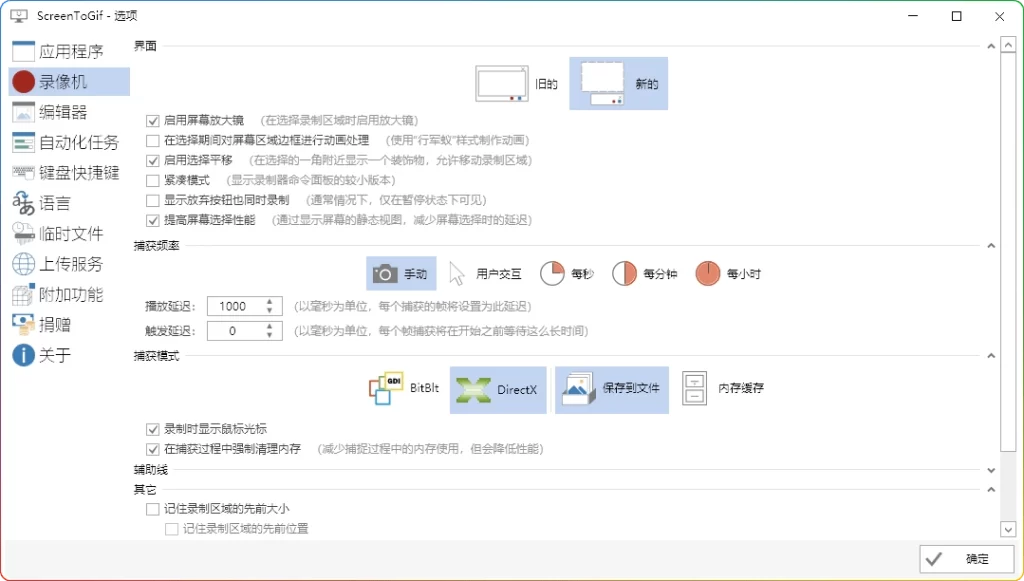Open the 语言 settings page

click(x=55, y=203)
